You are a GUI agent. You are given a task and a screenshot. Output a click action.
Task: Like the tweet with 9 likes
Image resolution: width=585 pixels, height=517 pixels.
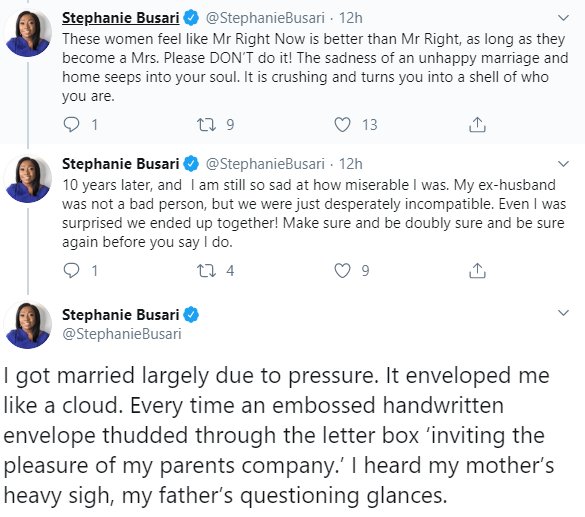[342, 270]
